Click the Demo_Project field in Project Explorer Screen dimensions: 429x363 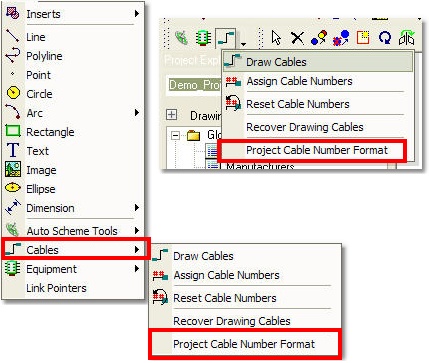click(x=194, y=85)
